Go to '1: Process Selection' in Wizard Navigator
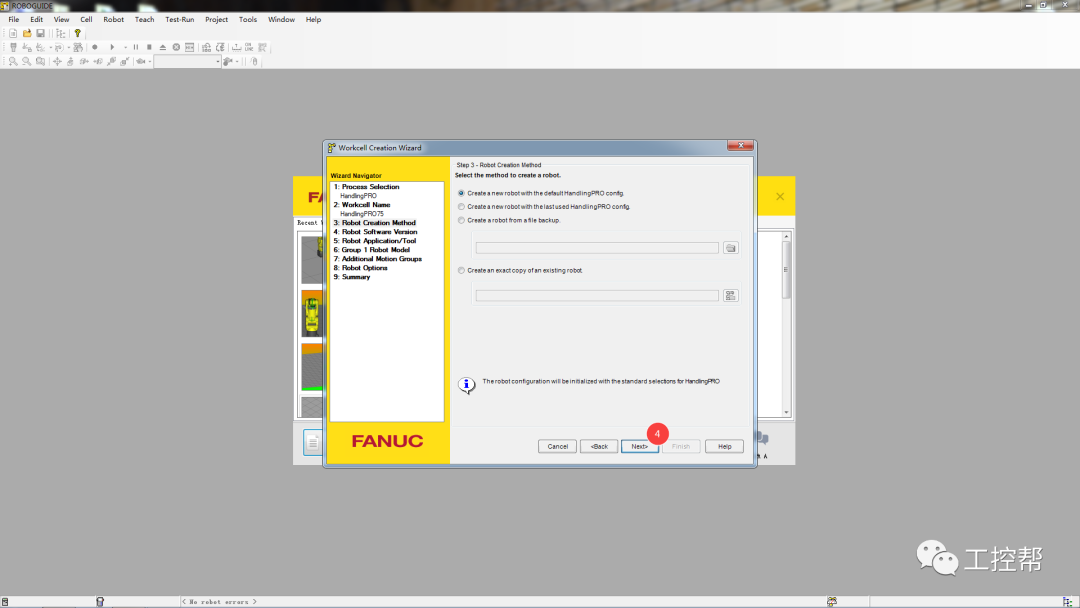This screenshot has height=608, width=1080. tap(366, 187)
